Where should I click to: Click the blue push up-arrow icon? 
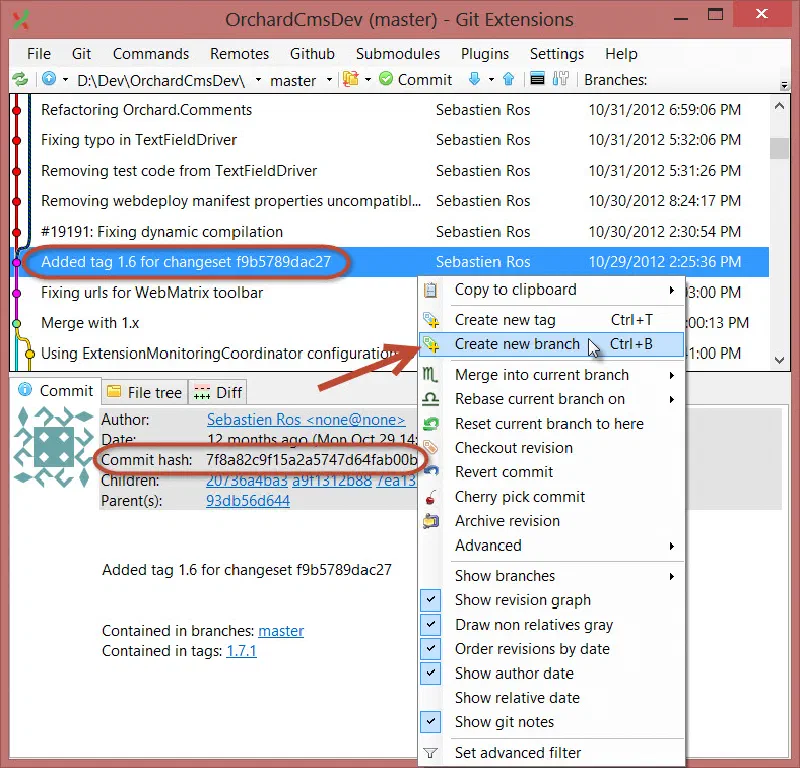coord(508,79)
